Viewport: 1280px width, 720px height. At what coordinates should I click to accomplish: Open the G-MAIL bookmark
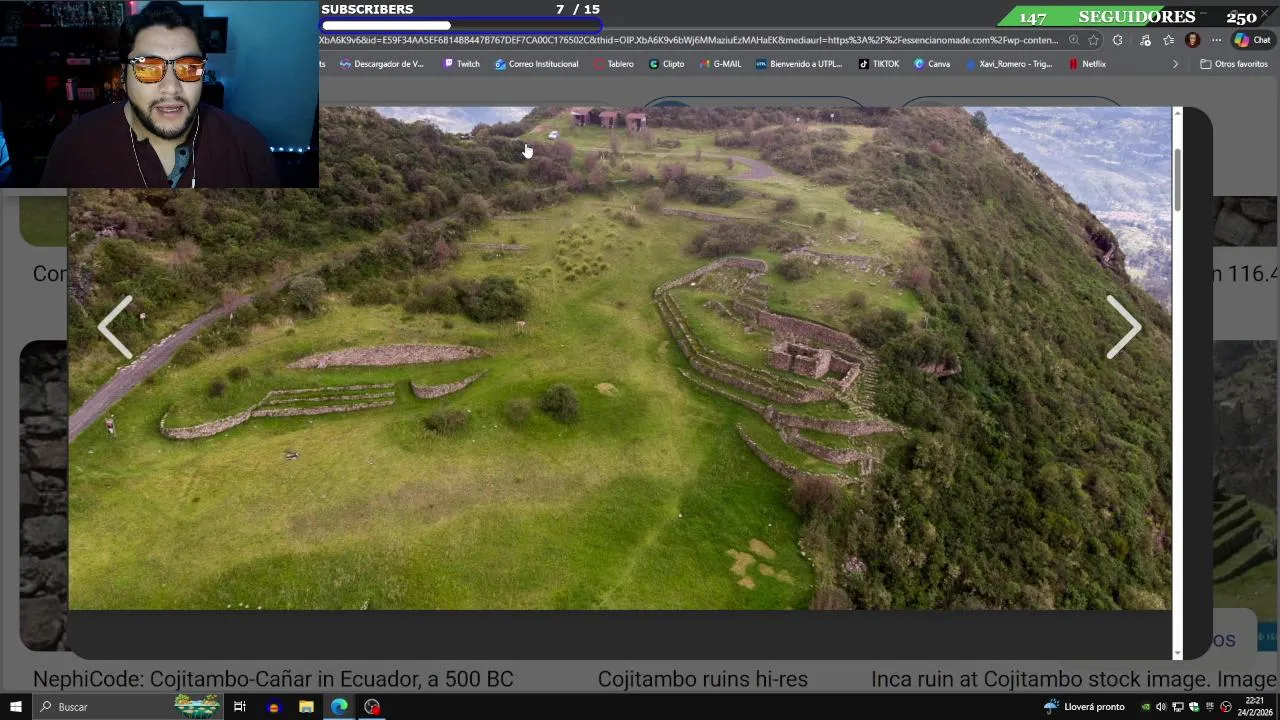[x=720, y=64]
